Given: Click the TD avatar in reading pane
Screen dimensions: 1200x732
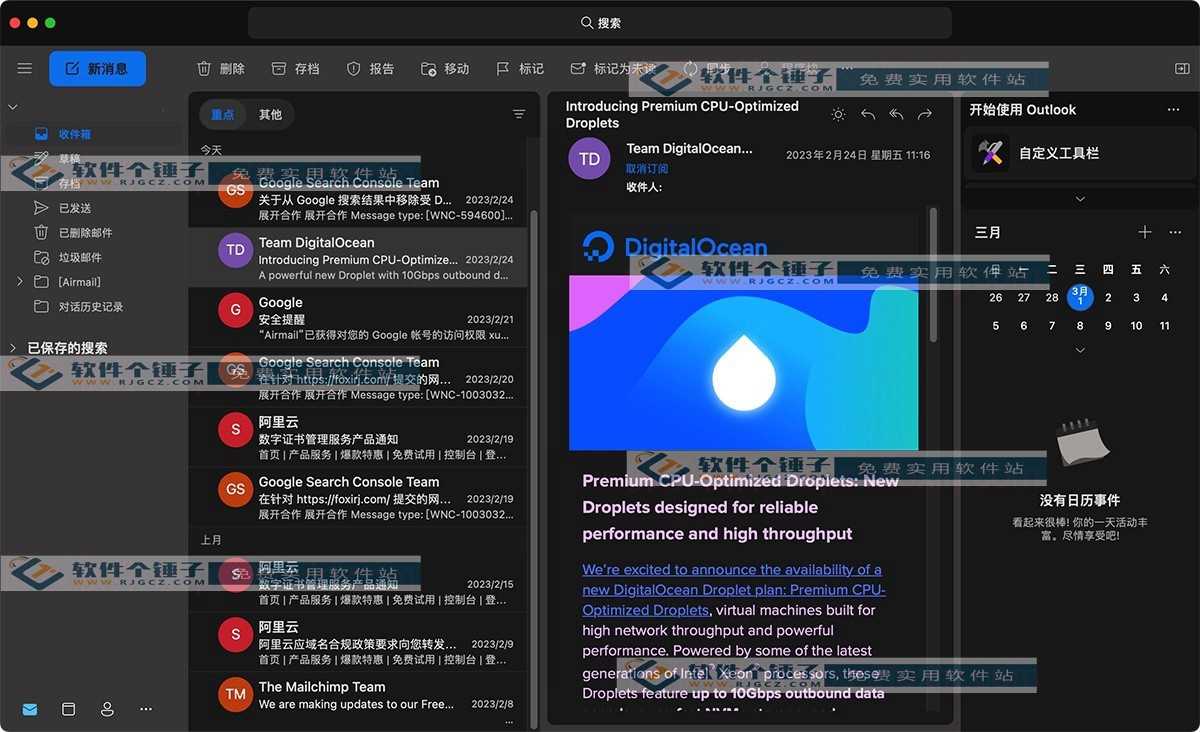Looking at the screenshot, I should coord(589,159).
